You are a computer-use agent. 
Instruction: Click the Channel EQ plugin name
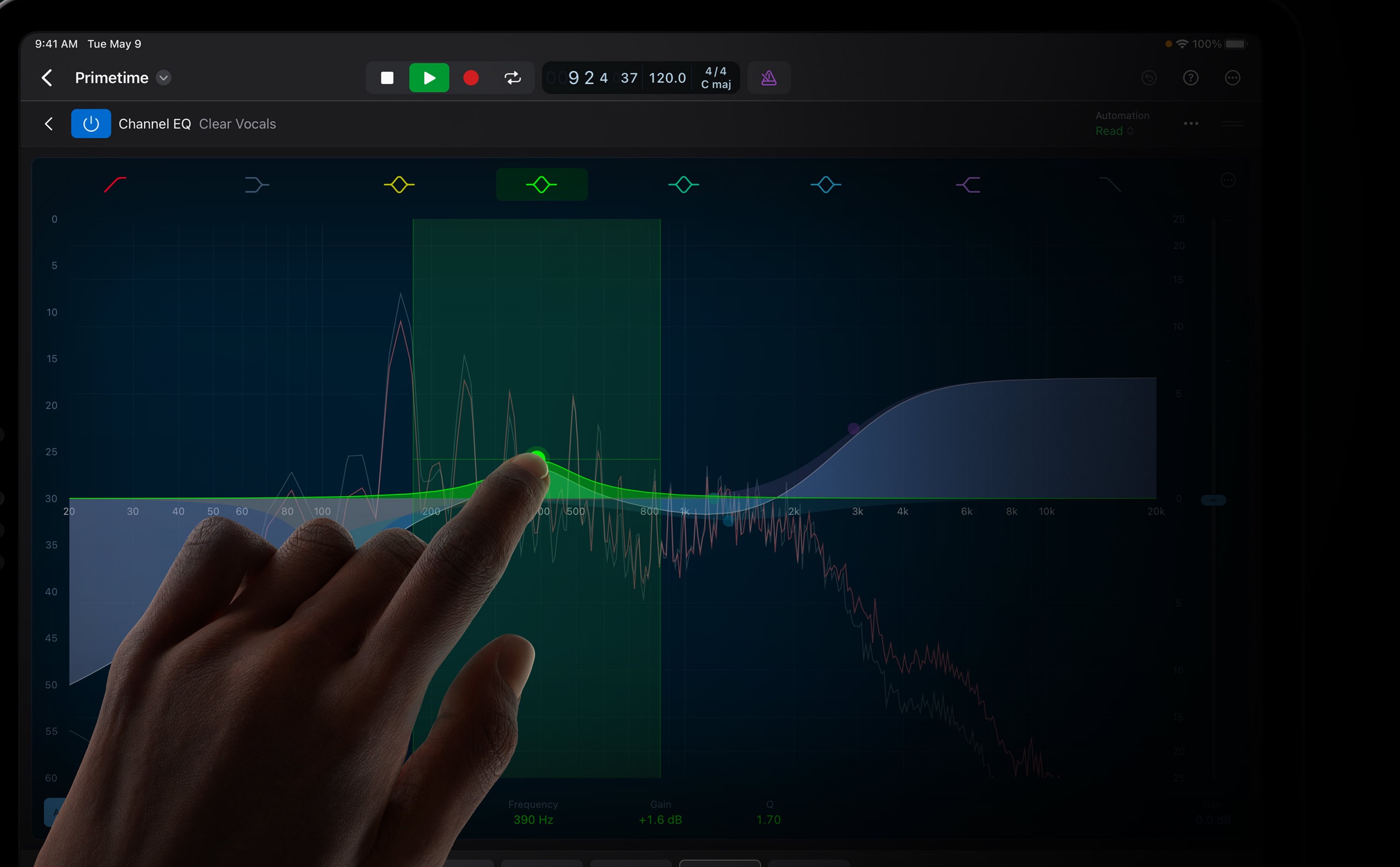154,124
